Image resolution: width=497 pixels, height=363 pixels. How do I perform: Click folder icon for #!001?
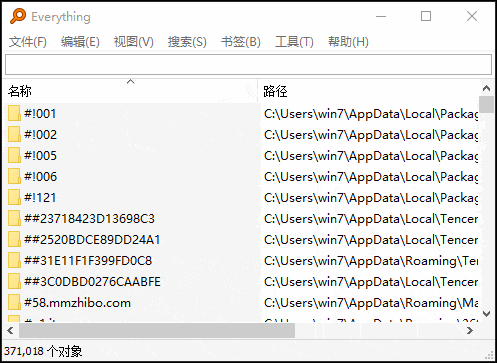click(14, 113)
